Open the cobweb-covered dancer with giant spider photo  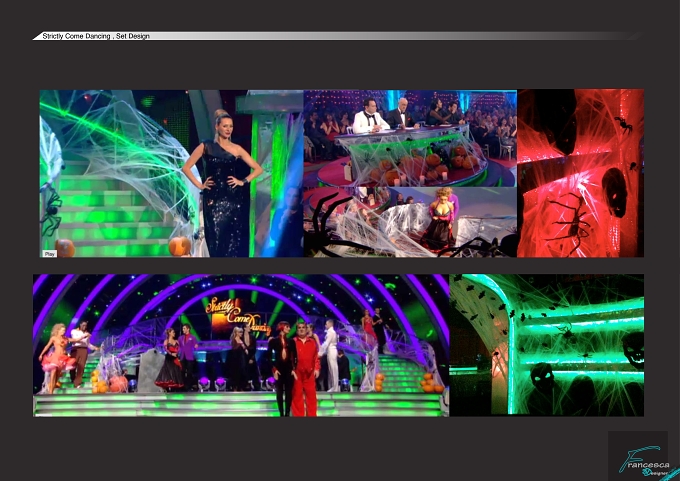click(x=410, y=222)
